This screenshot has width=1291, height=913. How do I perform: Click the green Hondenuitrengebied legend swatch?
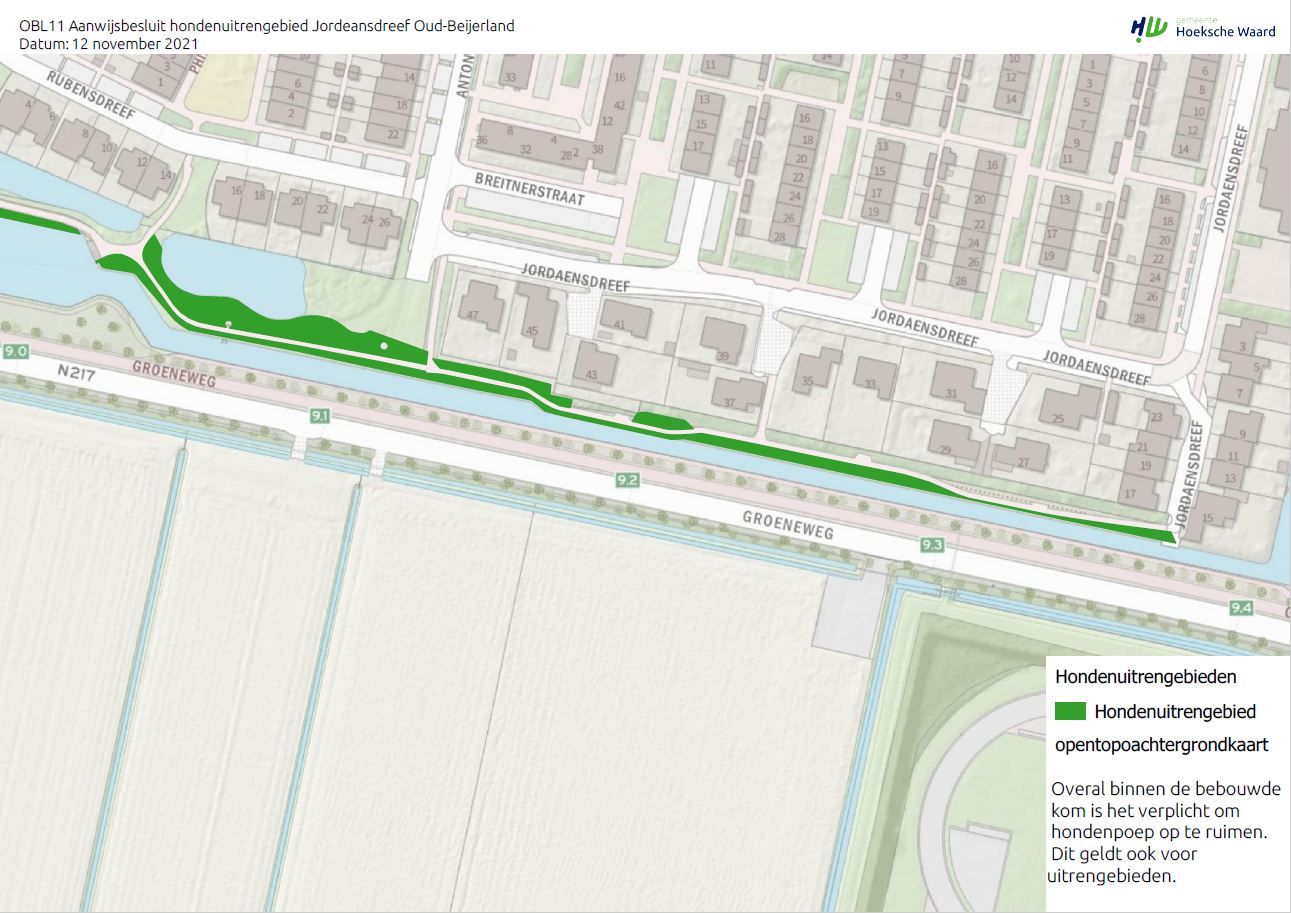click(x=1070, y=712)
